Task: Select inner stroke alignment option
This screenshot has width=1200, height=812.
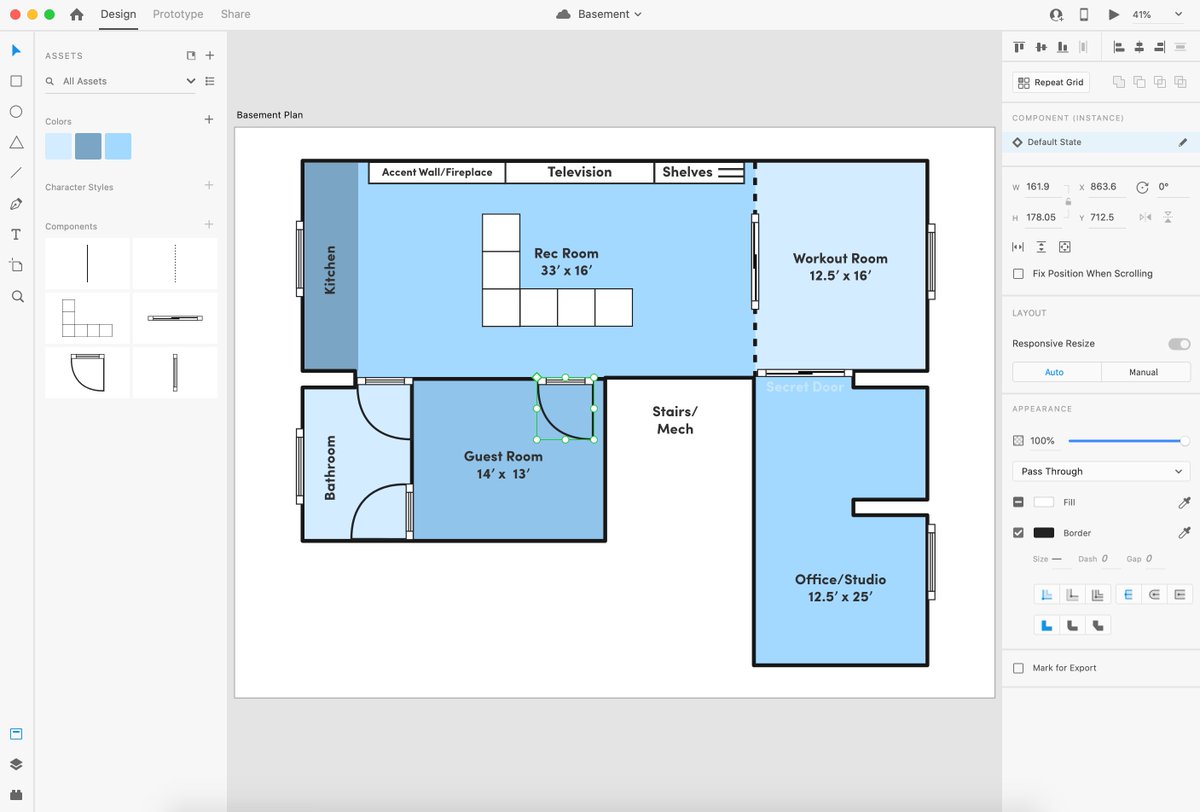Action: pos(1046,594)
